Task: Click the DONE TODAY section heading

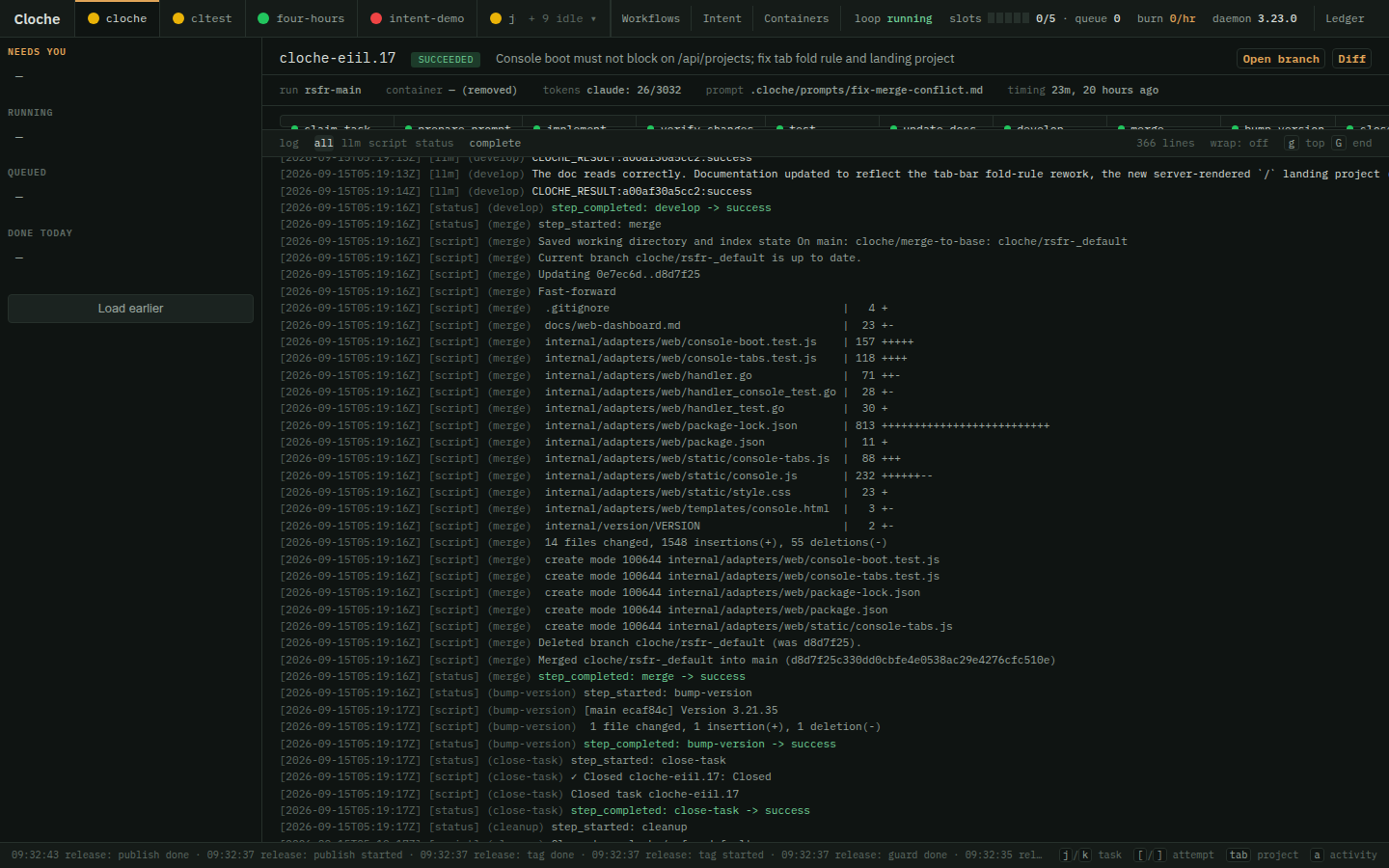Action: pyautogui.click(x=40, y=233)
